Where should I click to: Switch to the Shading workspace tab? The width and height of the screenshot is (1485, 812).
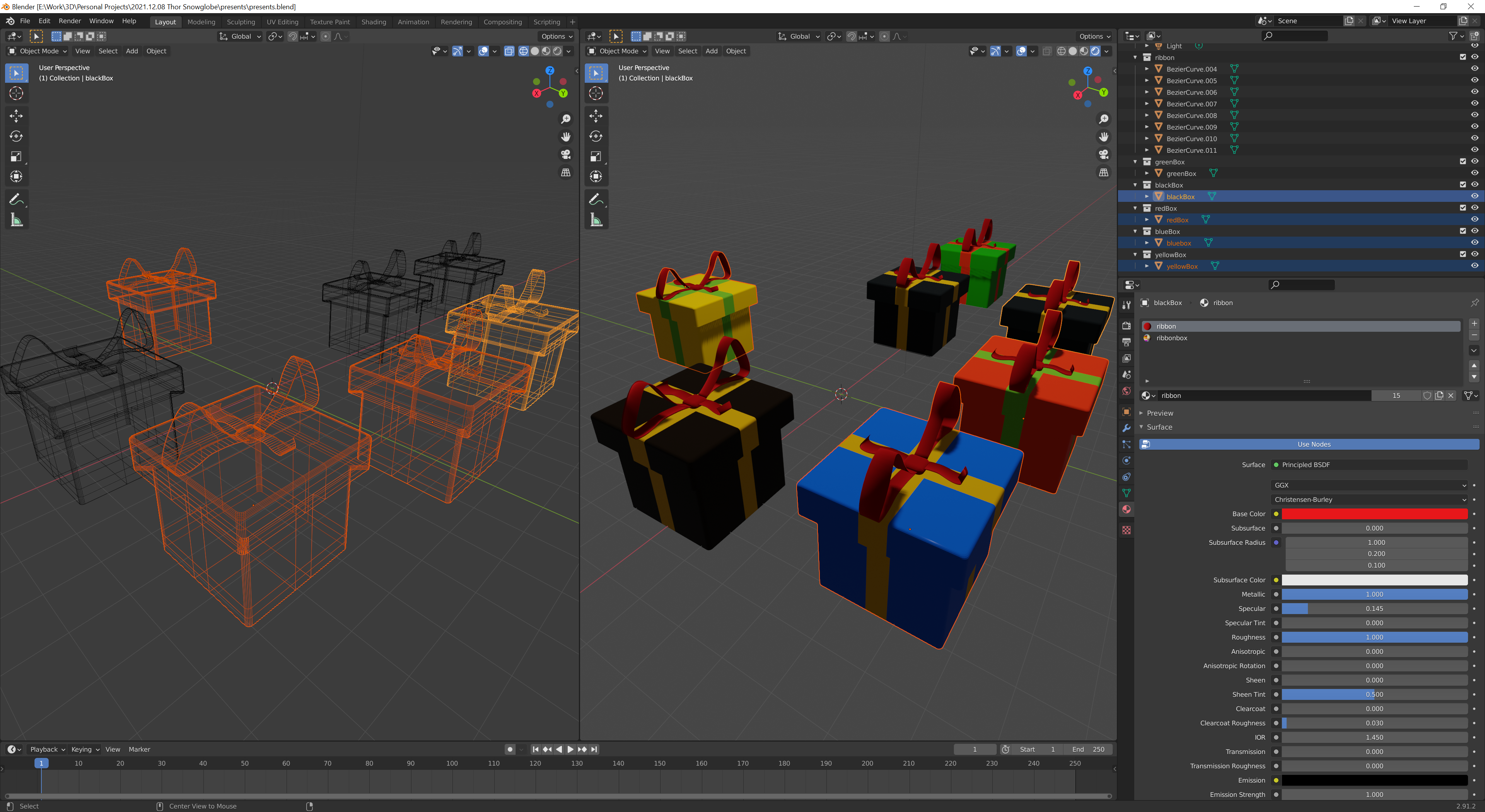click(374, 22)
